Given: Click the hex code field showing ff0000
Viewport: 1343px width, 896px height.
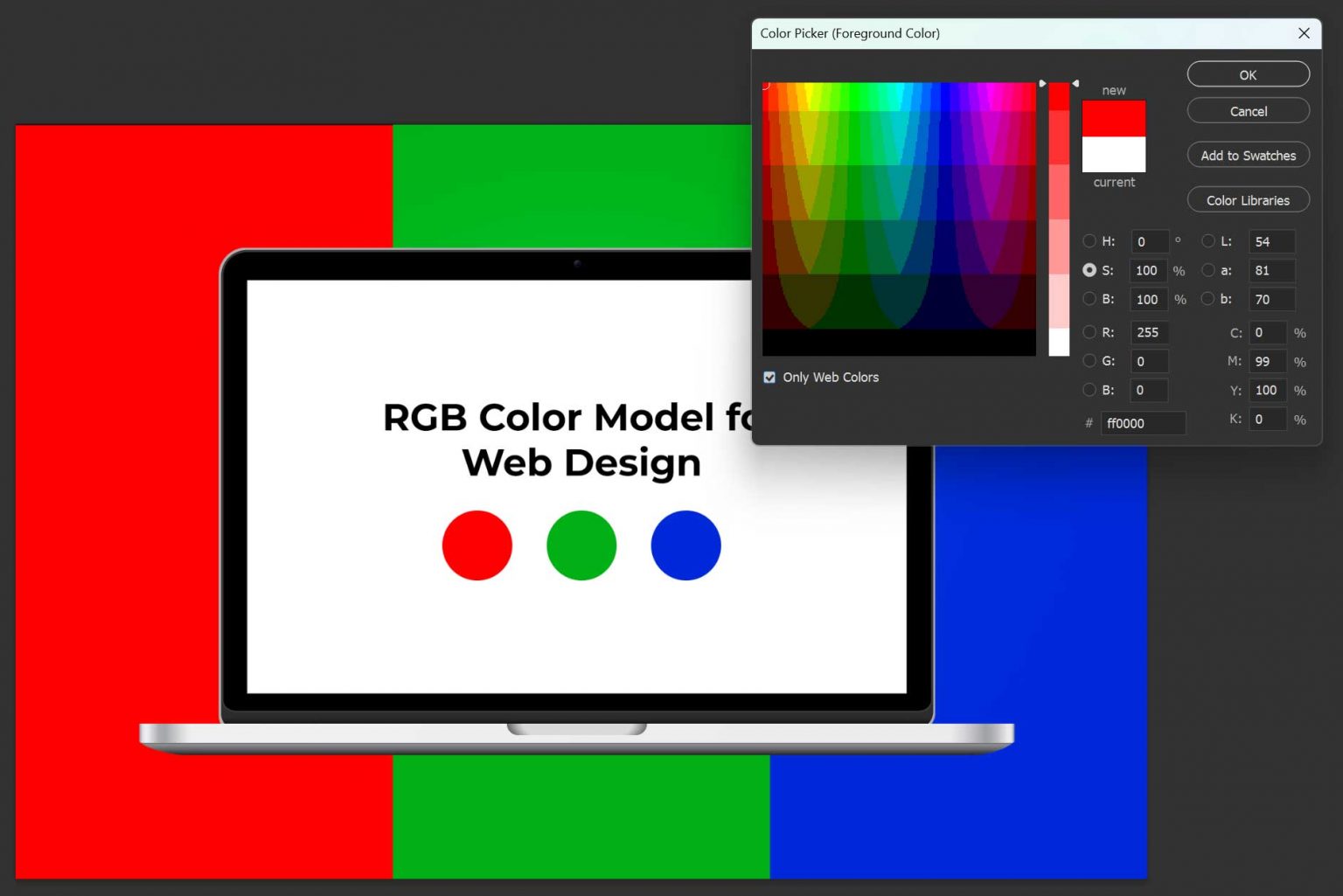Looking at the screenshot, I should click(1143, 423).
